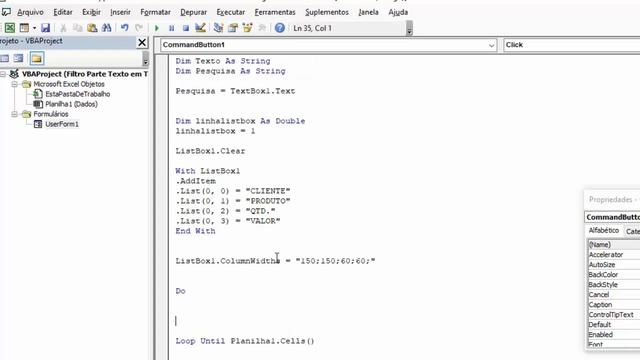The image size is (640, 360).
Task: Open the Executar menu
Action: point(231,12)
